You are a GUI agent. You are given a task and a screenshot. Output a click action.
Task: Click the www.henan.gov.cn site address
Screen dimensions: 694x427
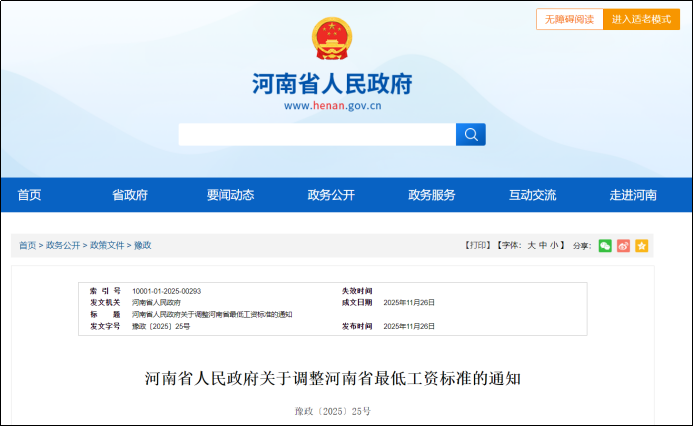coord(332,105)
